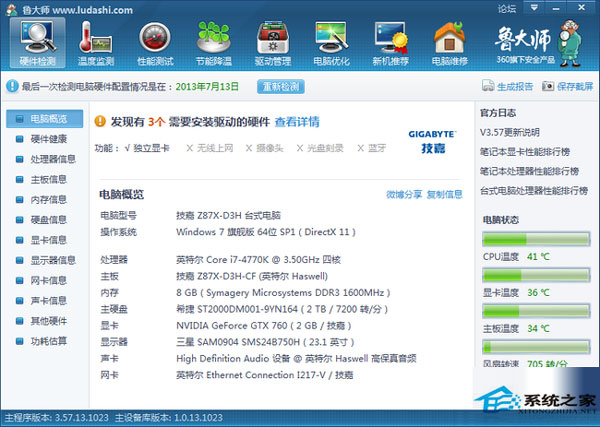The width and height of the screenshot is (600, 427).
Task: Click the 重新检测 re-scan button
Action: (x=281, y=86)
